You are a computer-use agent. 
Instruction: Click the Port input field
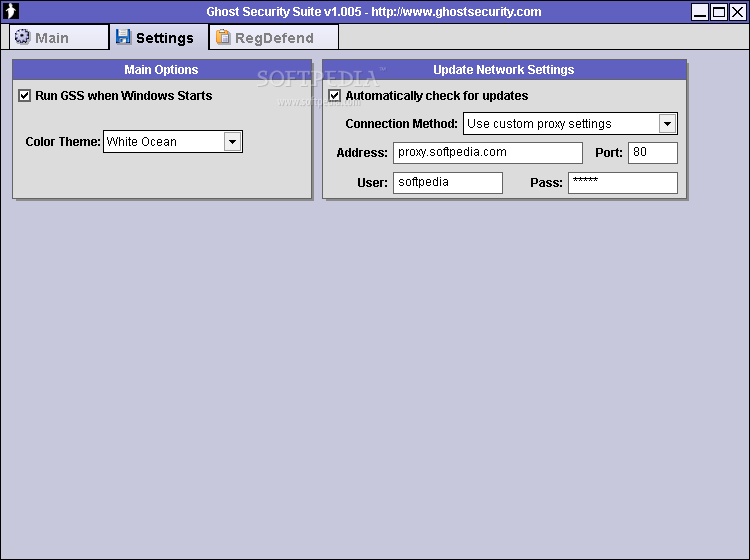point(653,153)
